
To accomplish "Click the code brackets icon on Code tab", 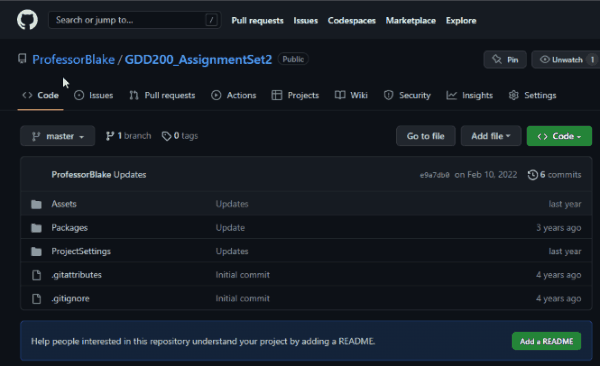I will pyautogui.click(x=27, y=95).
